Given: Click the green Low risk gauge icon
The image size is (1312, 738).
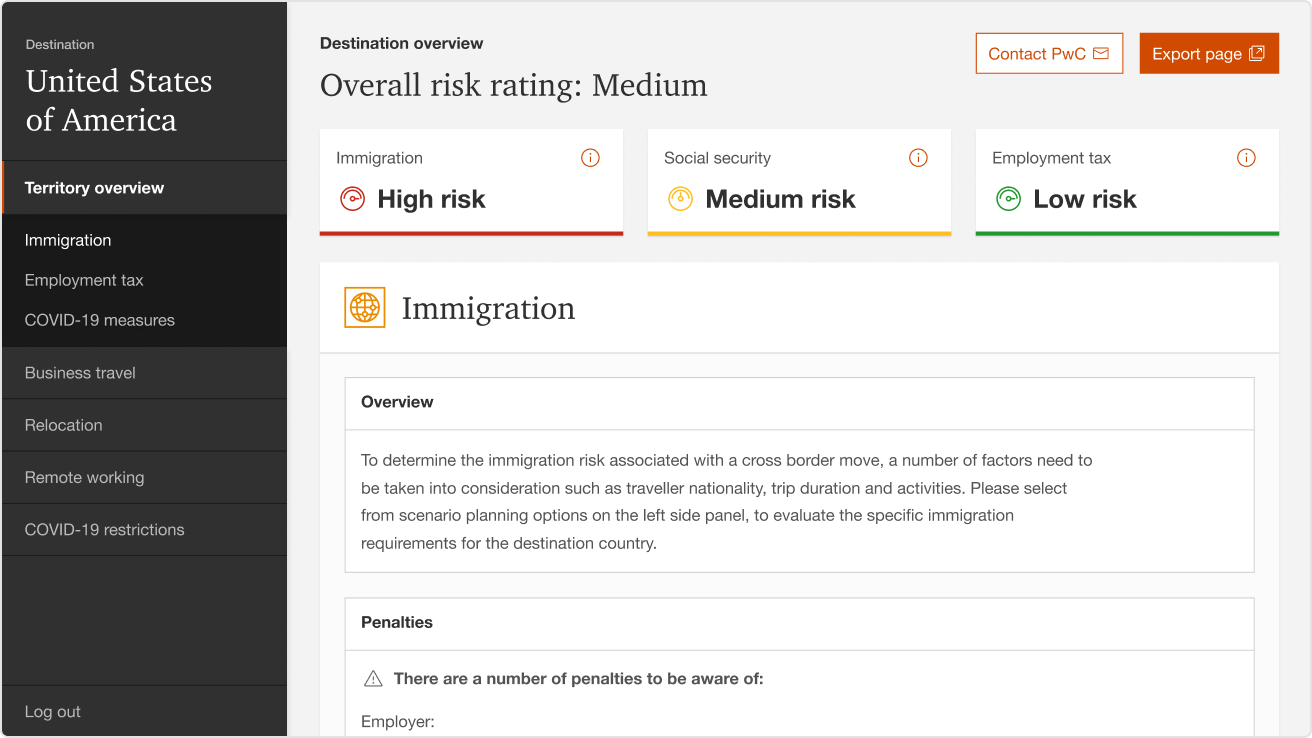Looking at the screenshot, I should (1008, 199).
